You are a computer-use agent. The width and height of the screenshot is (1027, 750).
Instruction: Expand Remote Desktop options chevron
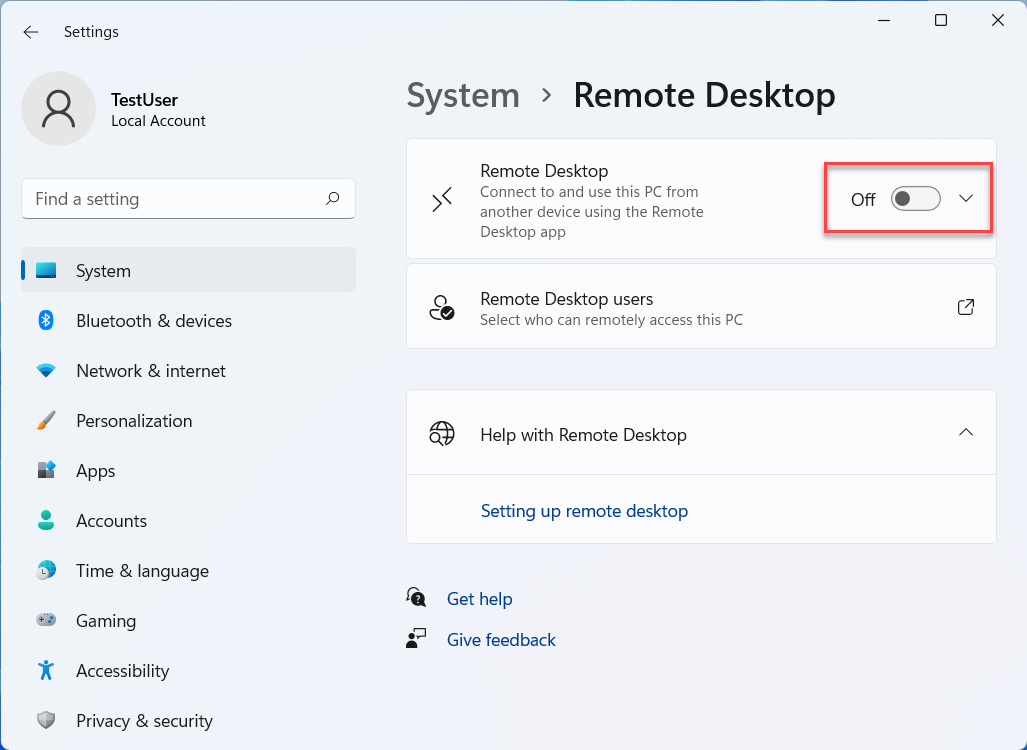point(966,199)
